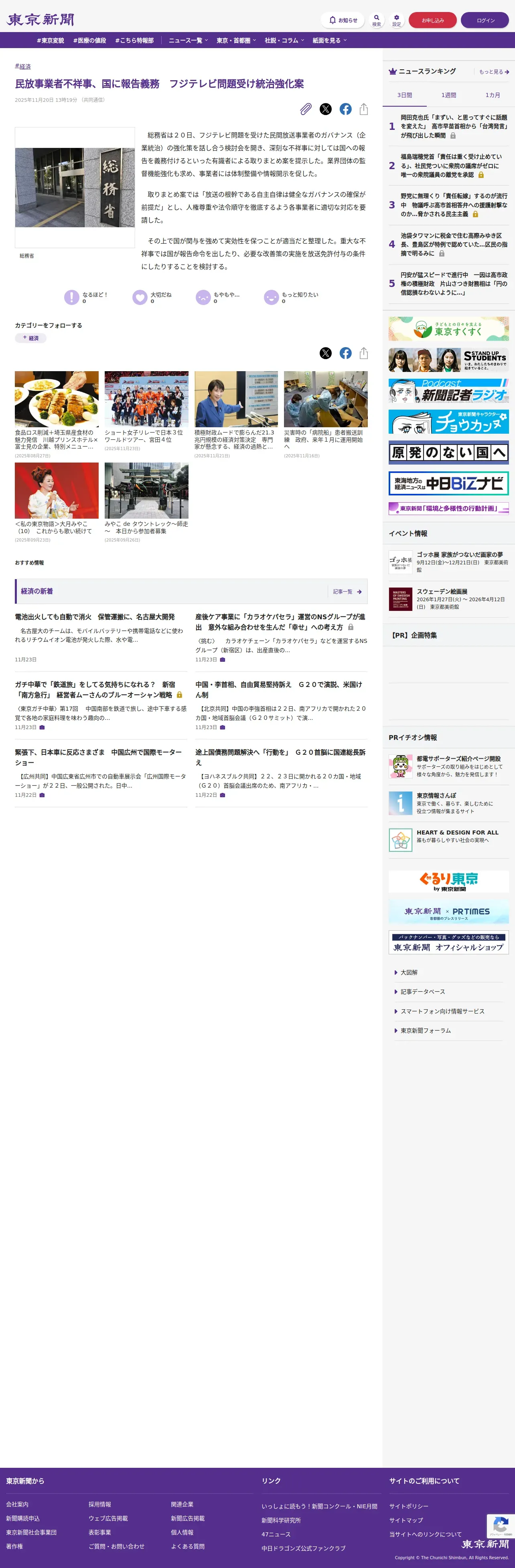React with もやもや… face icon

(x=203, y=297)
